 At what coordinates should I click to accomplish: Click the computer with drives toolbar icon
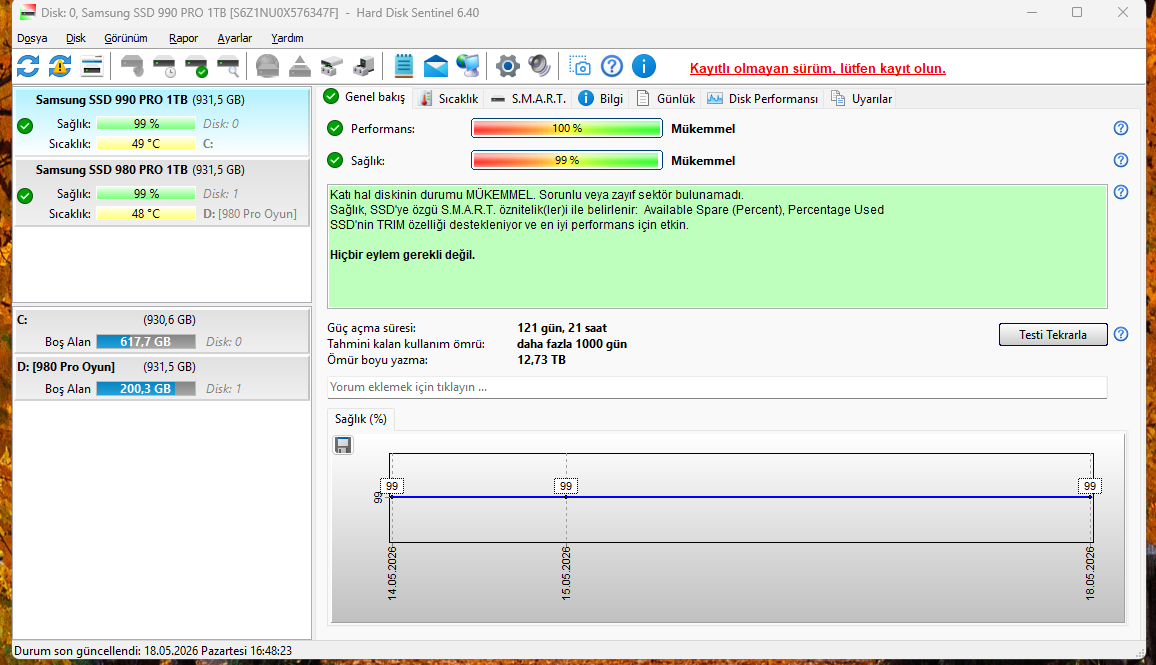click(363, 66)
